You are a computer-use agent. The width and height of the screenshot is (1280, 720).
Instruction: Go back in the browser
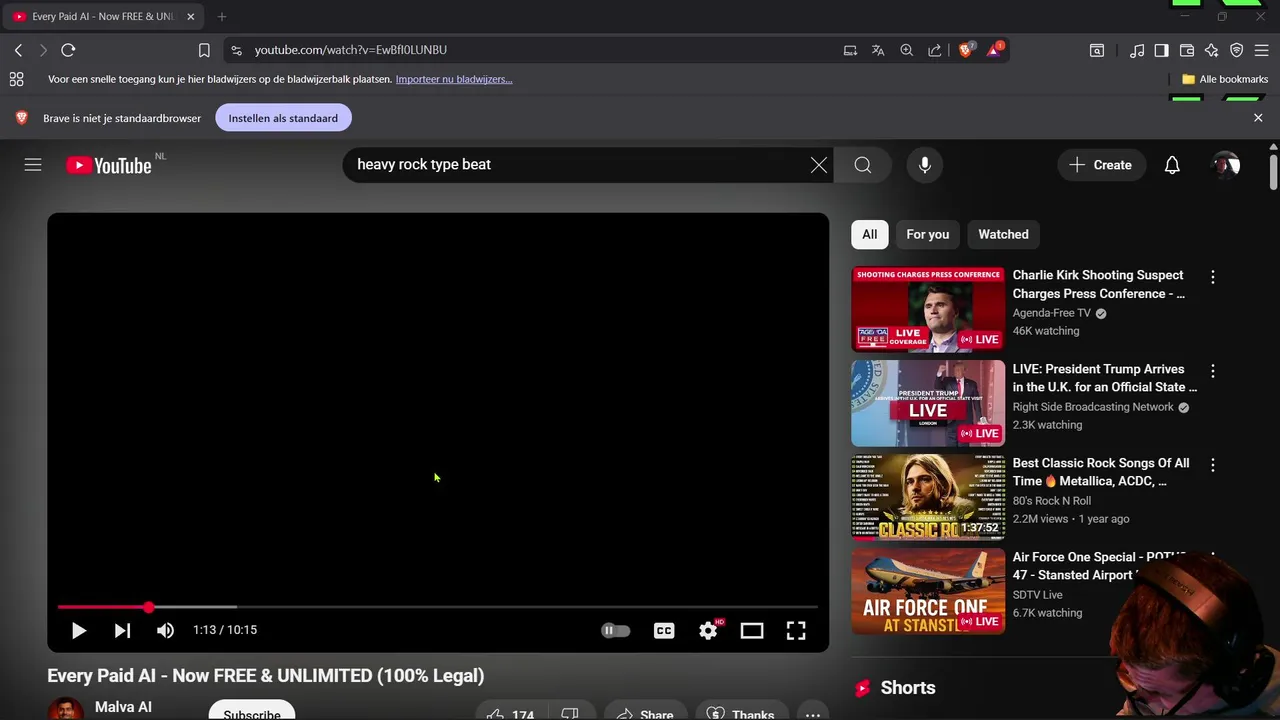(x=18, y=50)
